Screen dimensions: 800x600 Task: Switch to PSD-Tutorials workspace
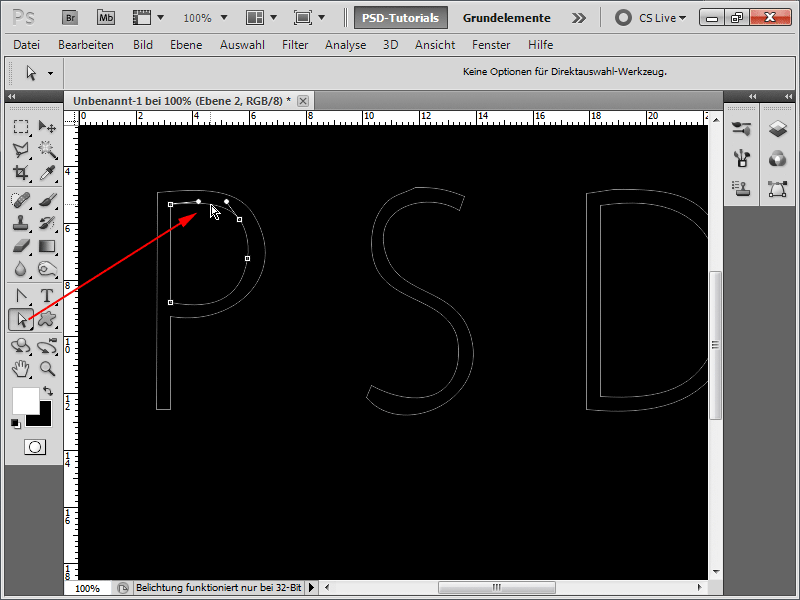tap(401, 18)
